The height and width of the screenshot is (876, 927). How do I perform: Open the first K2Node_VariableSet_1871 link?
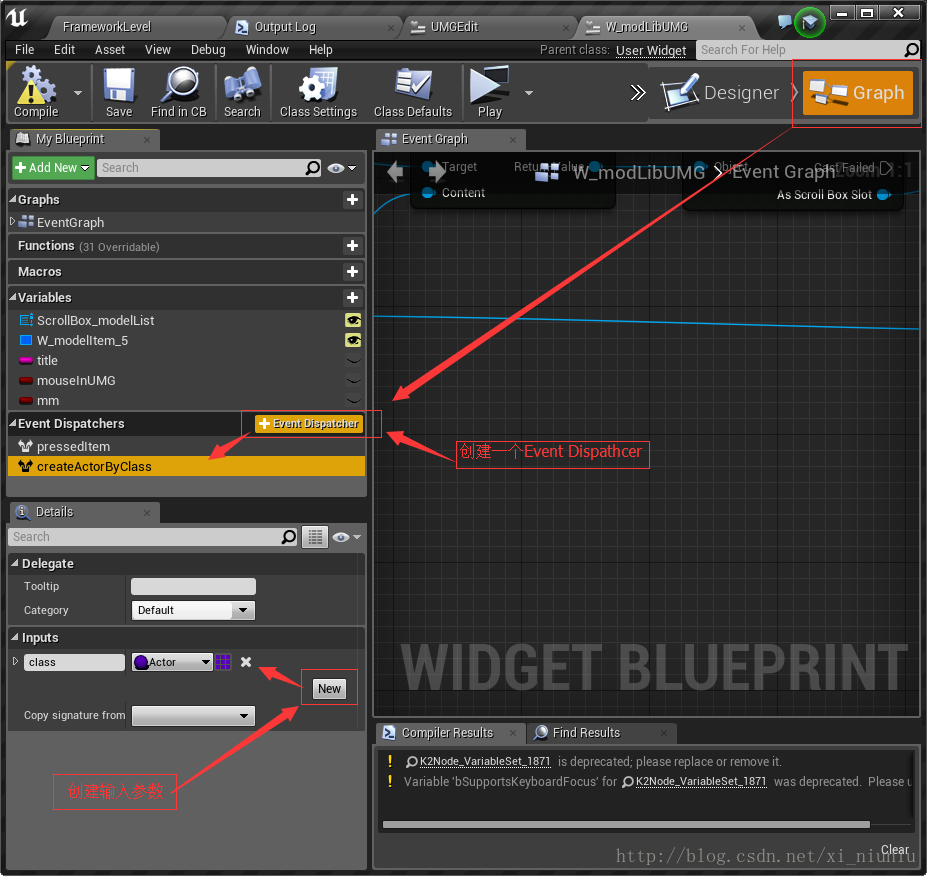pyautogui.click(x=485, y=761)
